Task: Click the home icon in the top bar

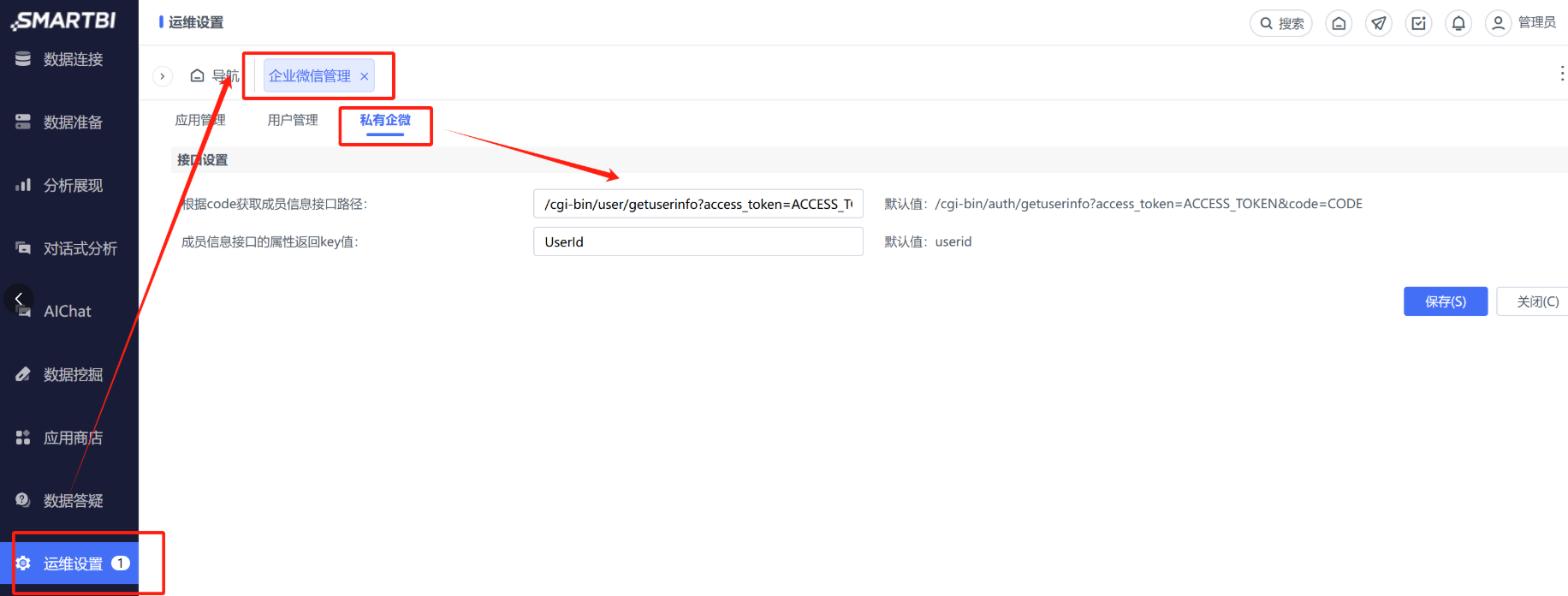Action: (1339, 23)
